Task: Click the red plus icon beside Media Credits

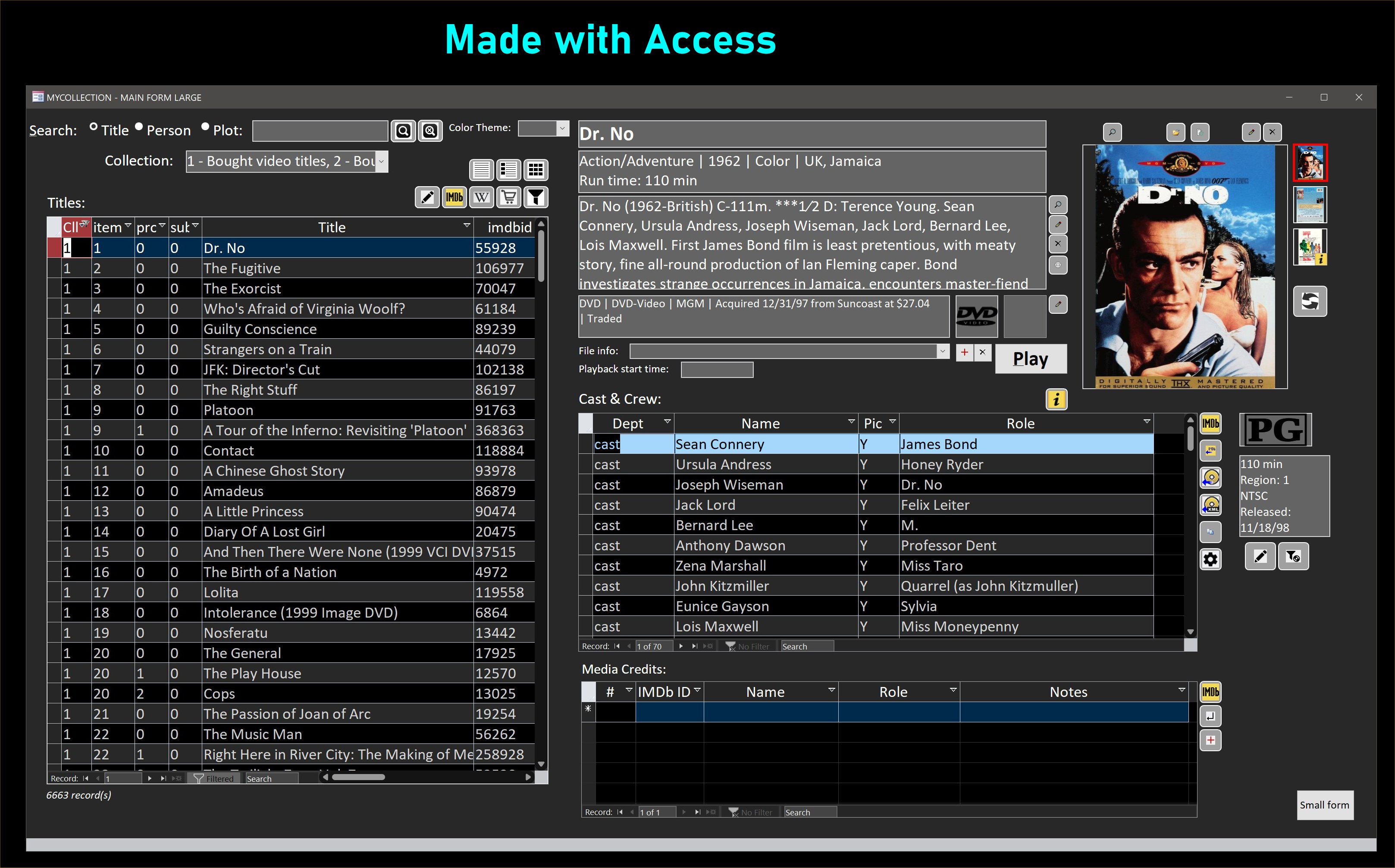Action: point(1210,740)
